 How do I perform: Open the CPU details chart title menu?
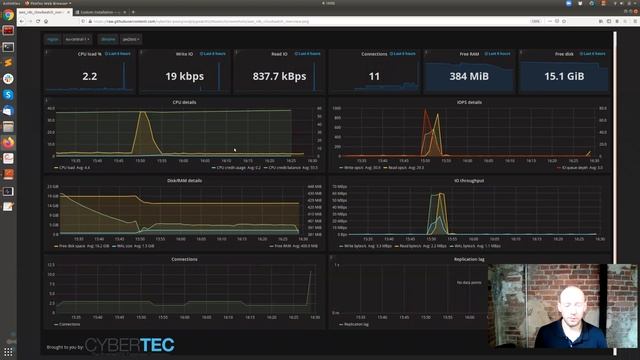pyautogui.click(x=184, y=102)
